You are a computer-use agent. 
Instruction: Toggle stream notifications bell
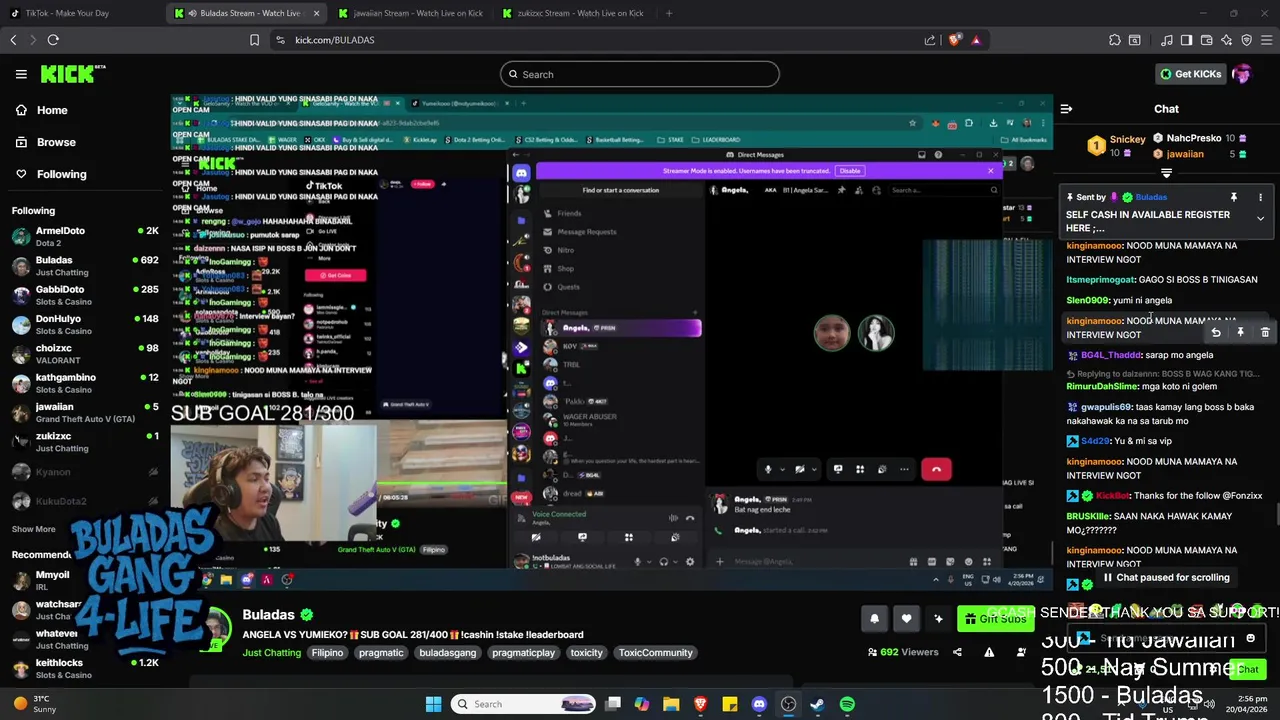(874, 619)
